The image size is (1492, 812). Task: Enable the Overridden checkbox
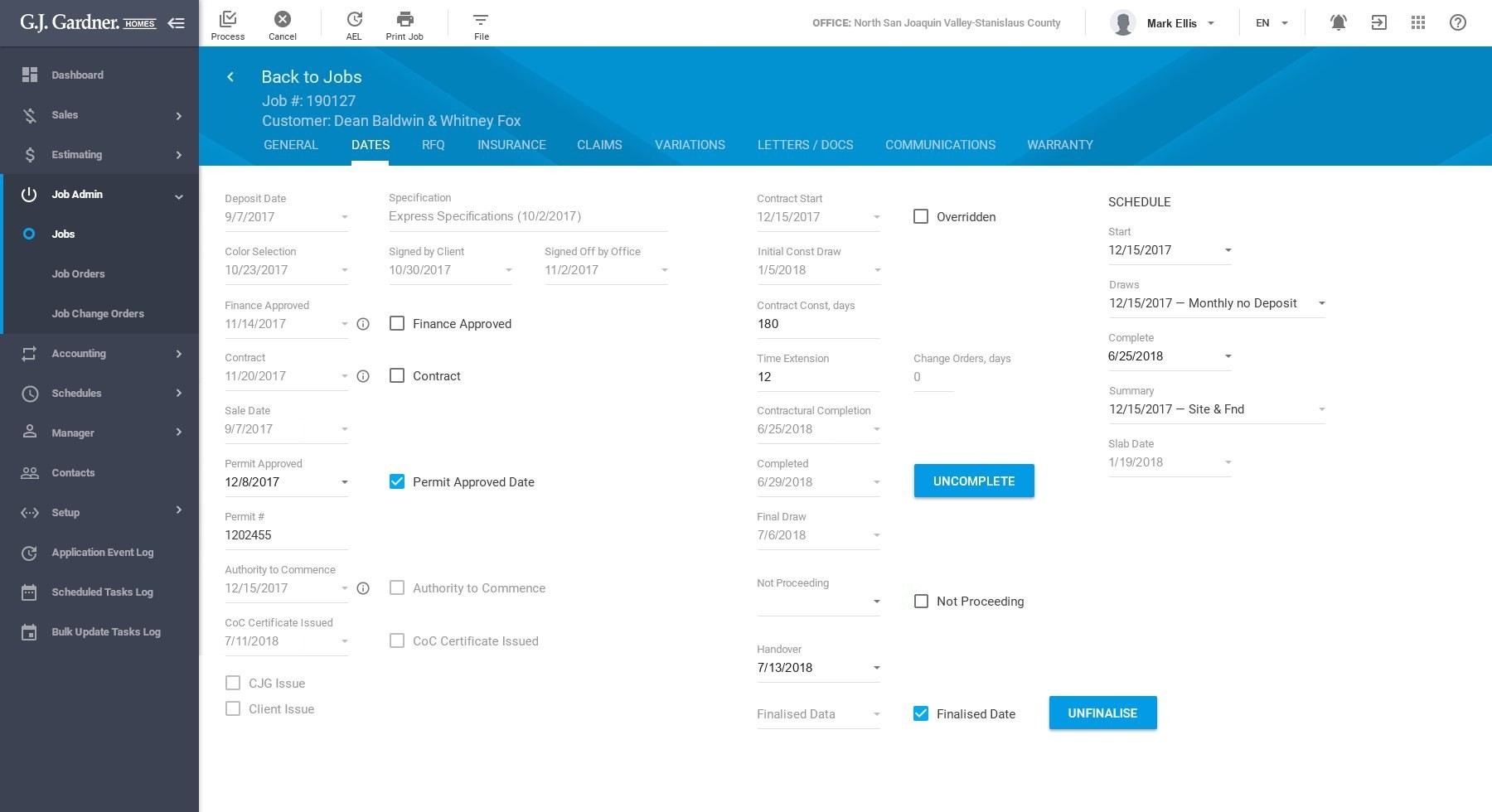tap(921, 216)
